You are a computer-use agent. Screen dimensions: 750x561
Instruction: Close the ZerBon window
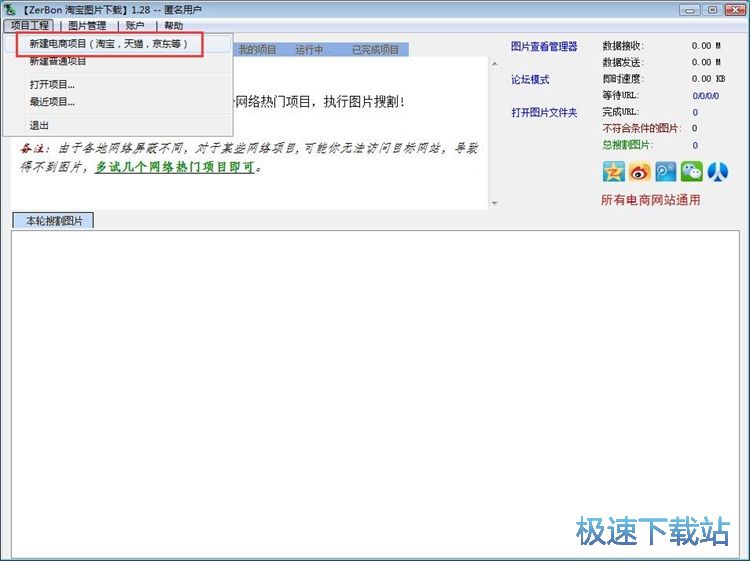(x=735, y=10)
